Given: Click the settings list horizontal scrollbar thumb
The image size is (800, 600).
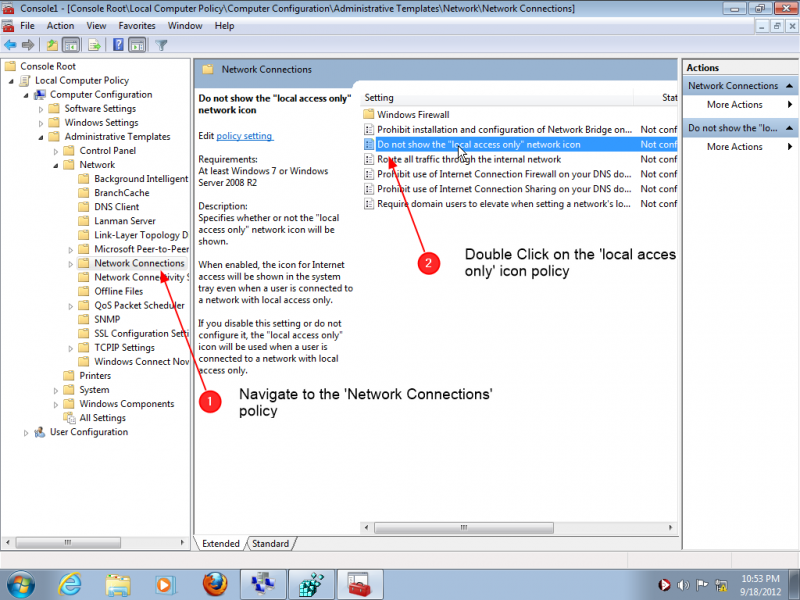Looking at the screenshot, I should click(x=464, y=528).
